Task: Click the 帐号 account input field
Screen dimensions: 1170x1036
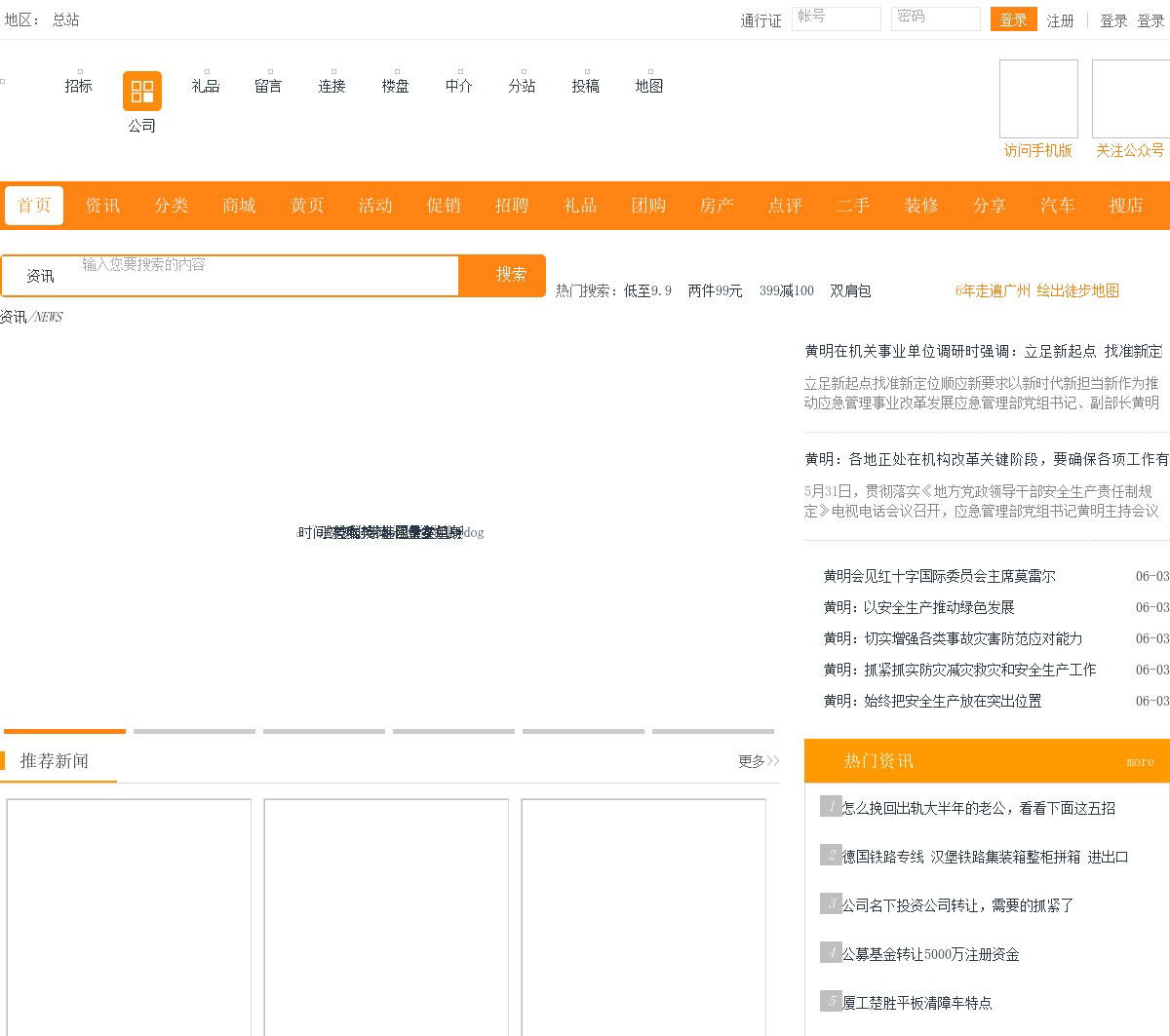Action: (836, 19)
